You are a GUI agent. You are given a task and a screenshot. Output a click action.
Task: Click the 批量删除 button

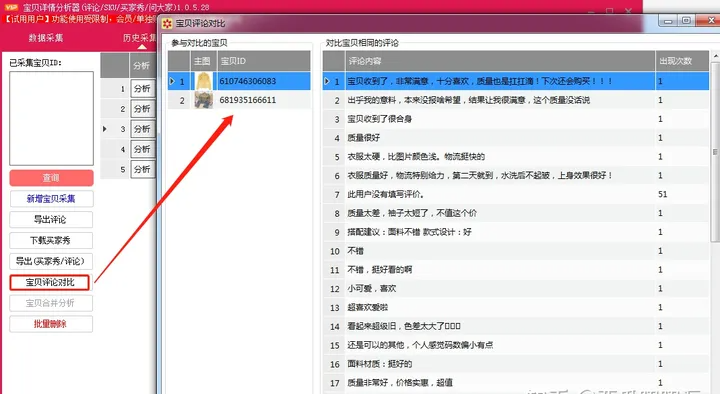tap(51, 324)
